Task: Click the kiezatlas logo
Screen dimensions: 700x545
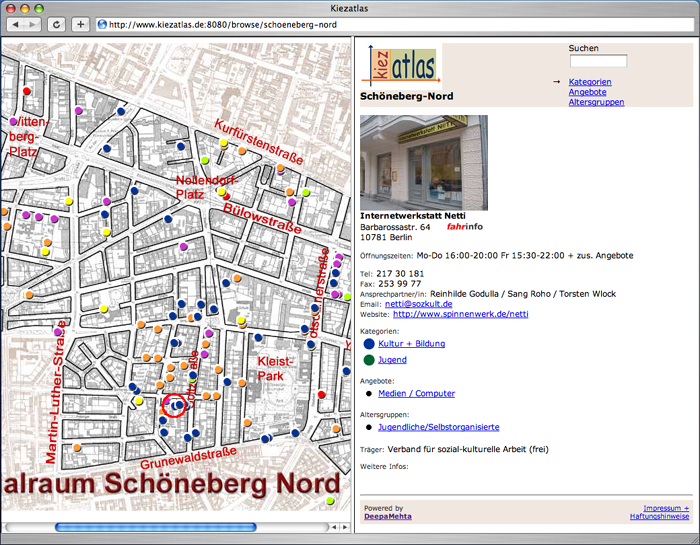Action: pos(401,65)
